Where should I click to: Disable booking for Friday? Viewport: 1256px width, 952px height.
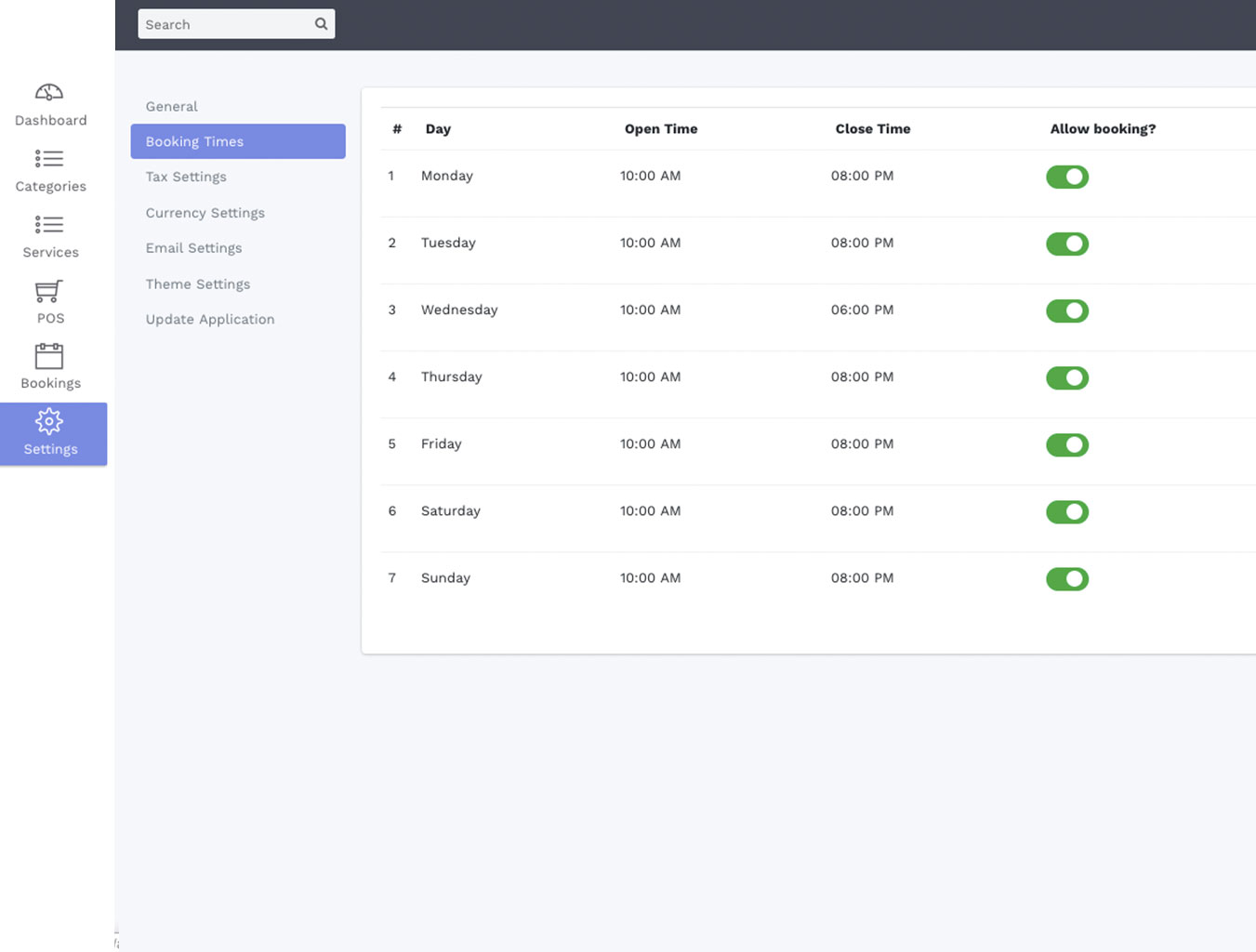[1067, 444]
